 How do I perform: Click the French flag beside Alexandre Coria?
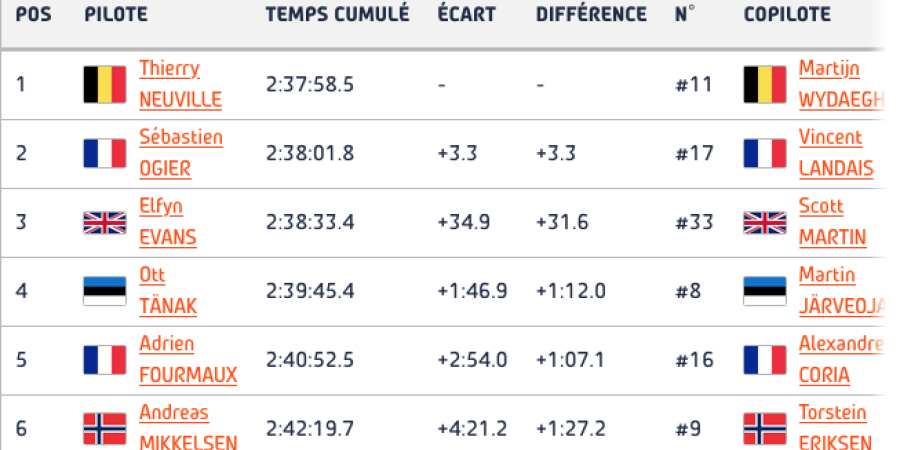point(765,360)
